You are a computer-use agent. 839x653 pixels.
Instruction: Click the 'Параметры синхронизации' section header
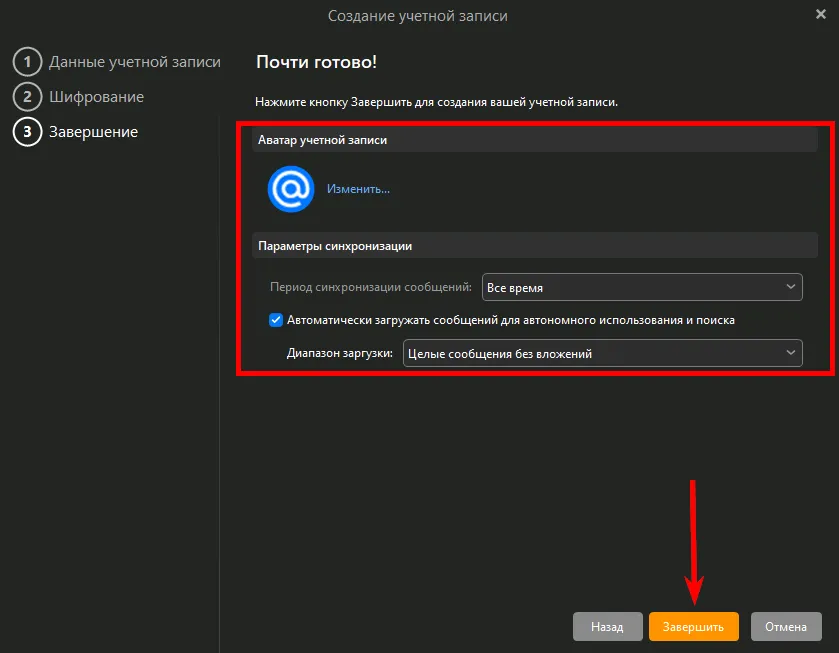coord(335,245)
